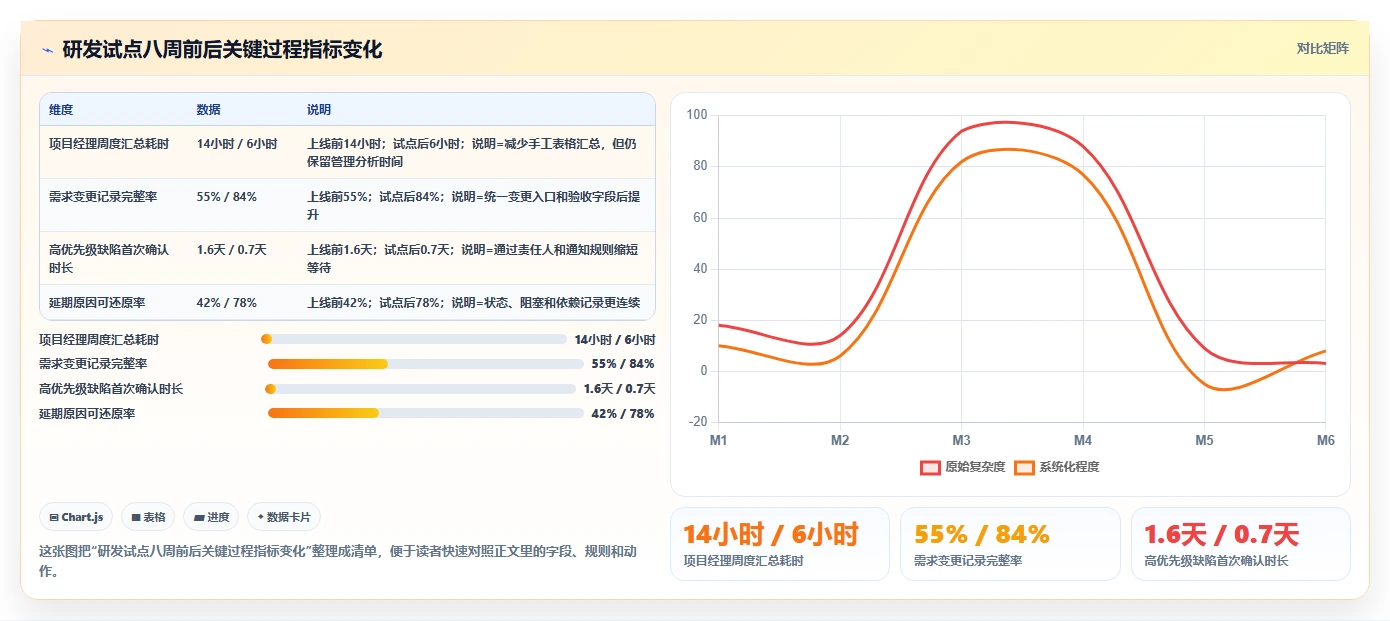
Task: Open the yellow 55% / 84% data card
Action: [1010, 543]
